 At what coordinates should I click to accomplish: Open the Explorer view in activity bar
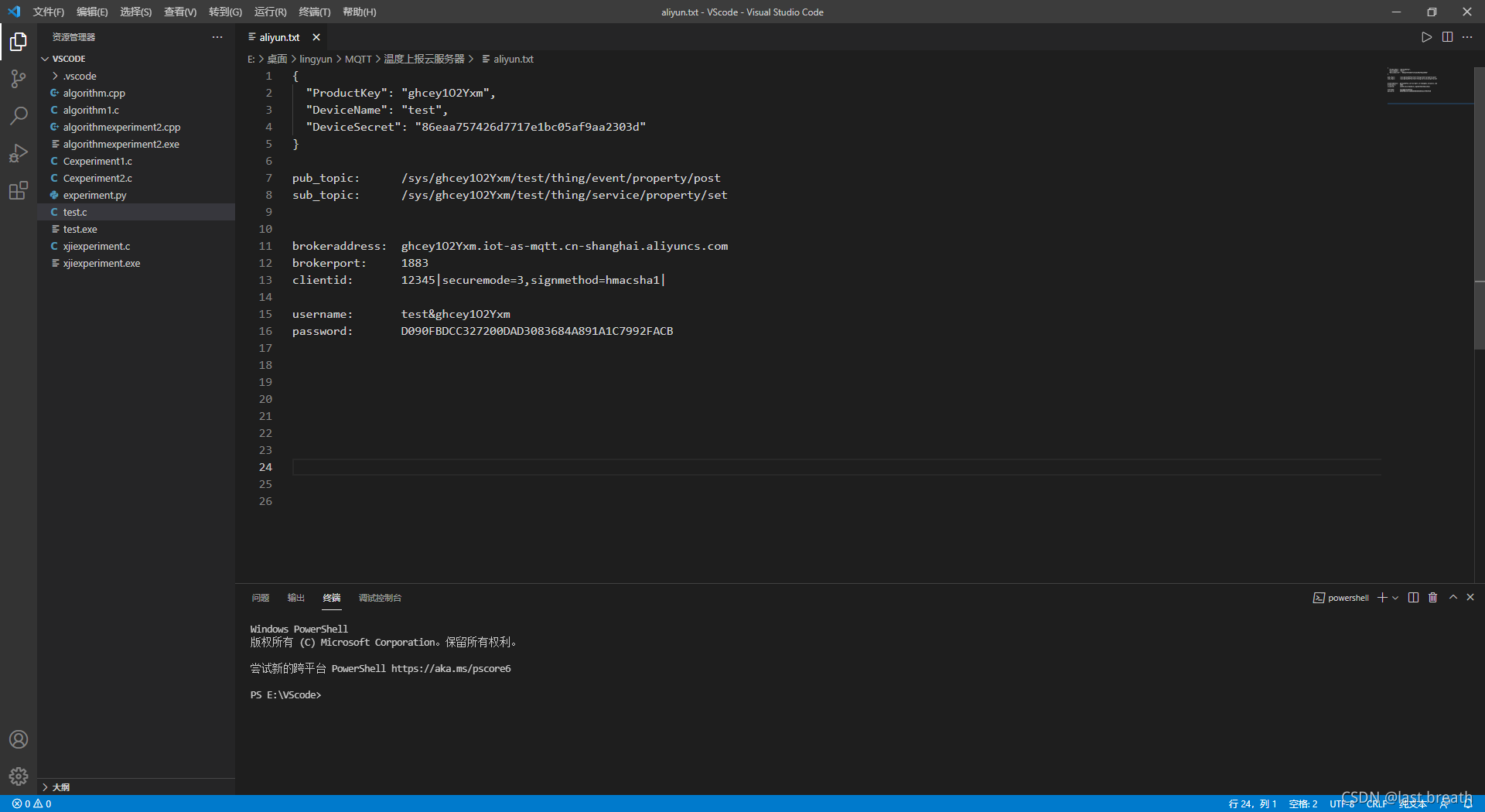tap(19, 41)
